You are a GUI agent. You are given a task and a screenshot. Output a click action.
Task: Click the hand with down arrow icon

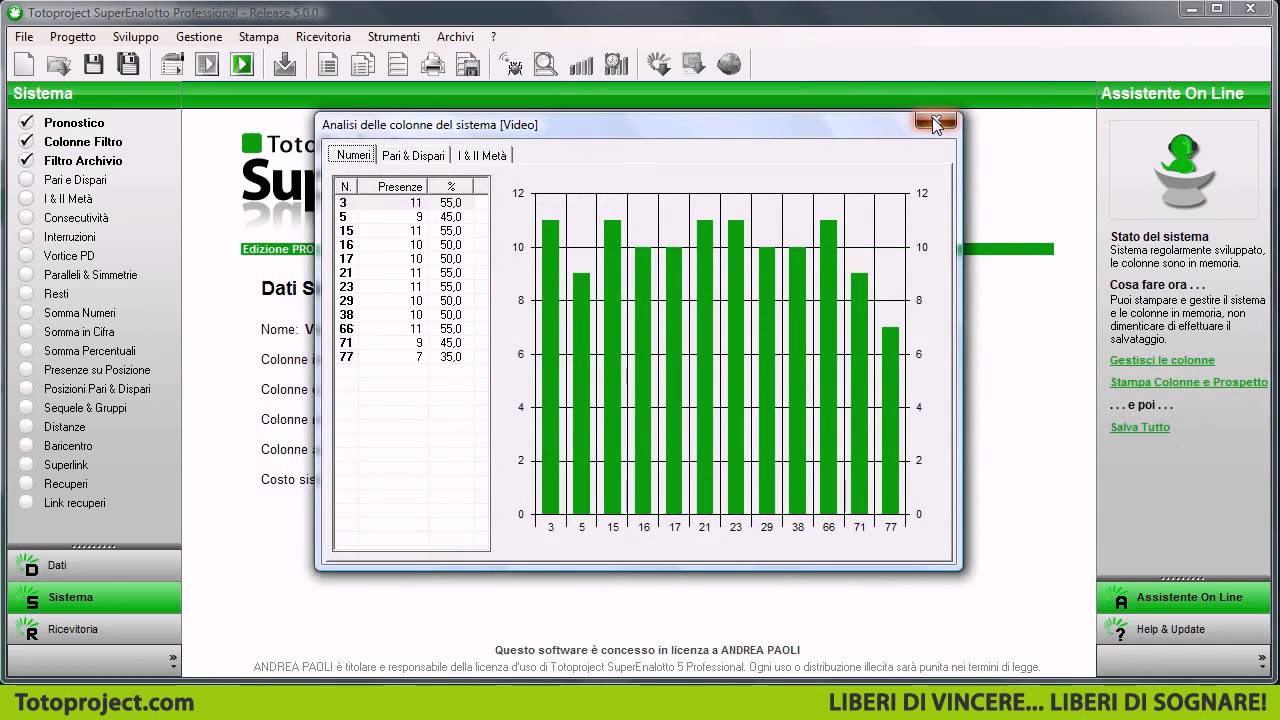(x=659, y=65)
